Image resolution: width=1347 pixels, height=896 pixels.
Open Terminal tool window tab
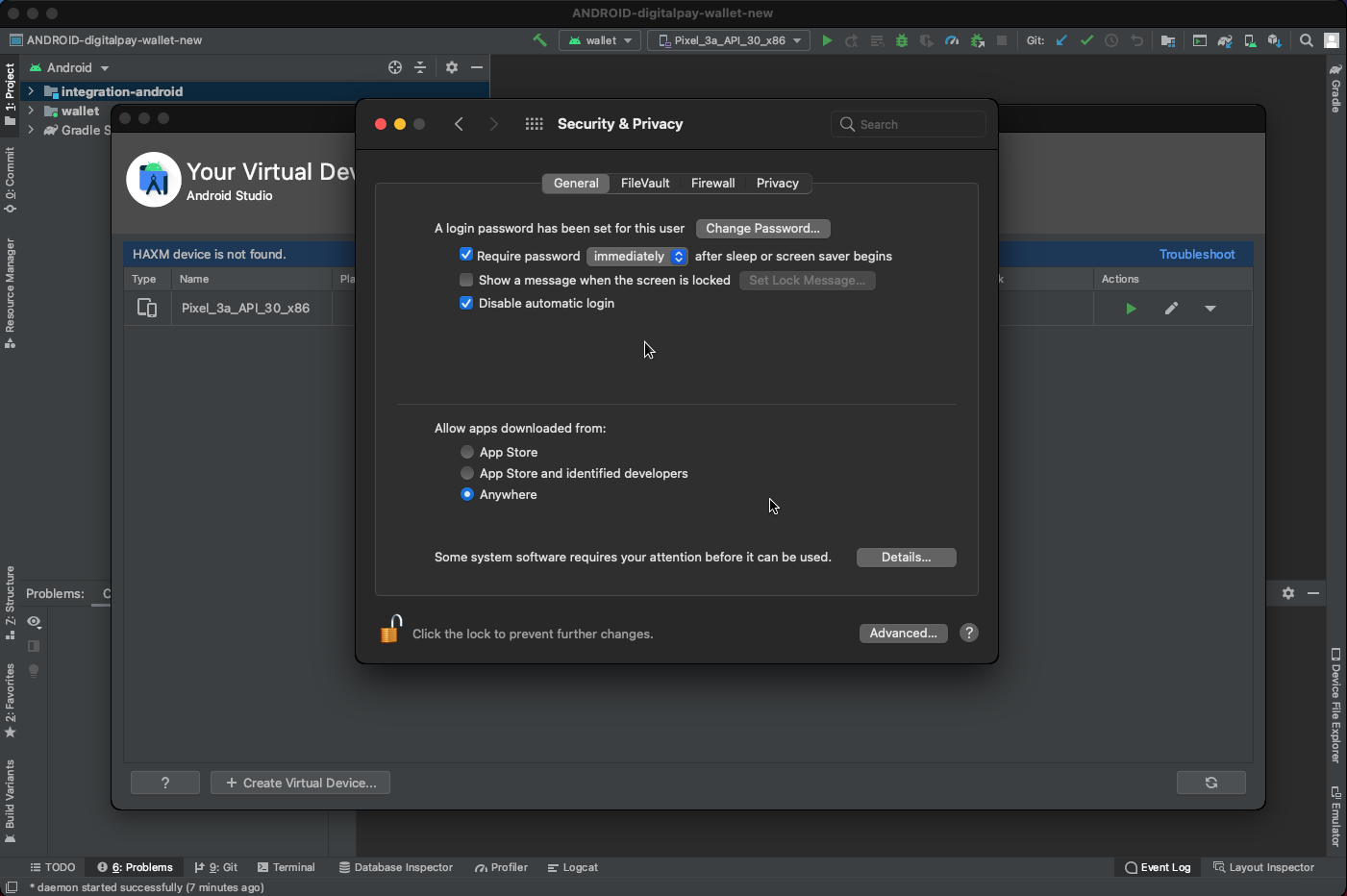286,867
